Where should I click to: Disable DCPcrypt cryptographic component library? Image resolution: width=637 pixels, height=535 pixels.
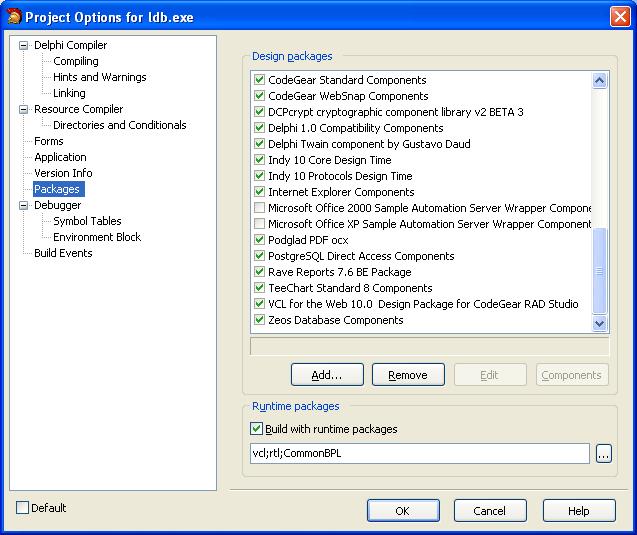pos(259,112)
